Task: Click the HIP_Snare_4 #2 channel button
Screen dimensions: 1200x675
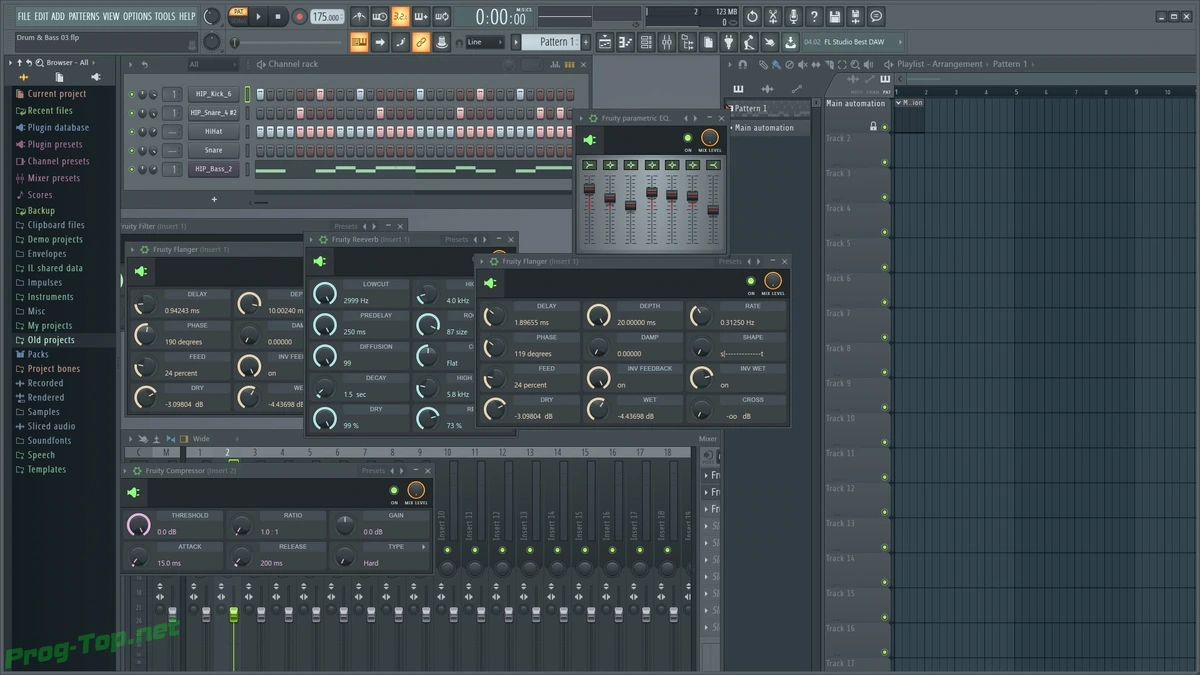Action: (x=213, y=113)
